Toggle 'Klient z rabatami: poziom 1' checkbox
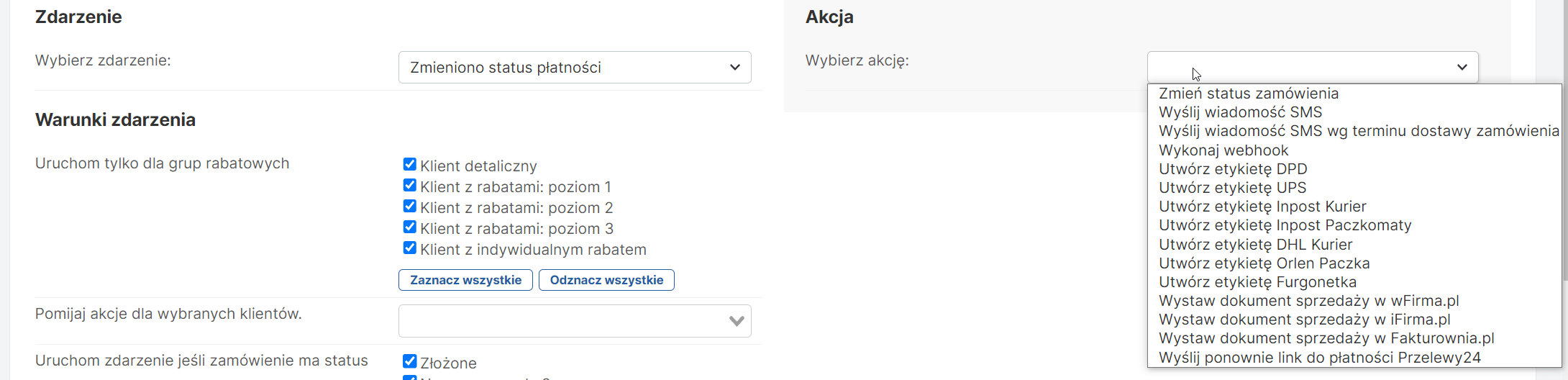The width and height of the screenshot is (1568, 380). [x=410, y=186]
